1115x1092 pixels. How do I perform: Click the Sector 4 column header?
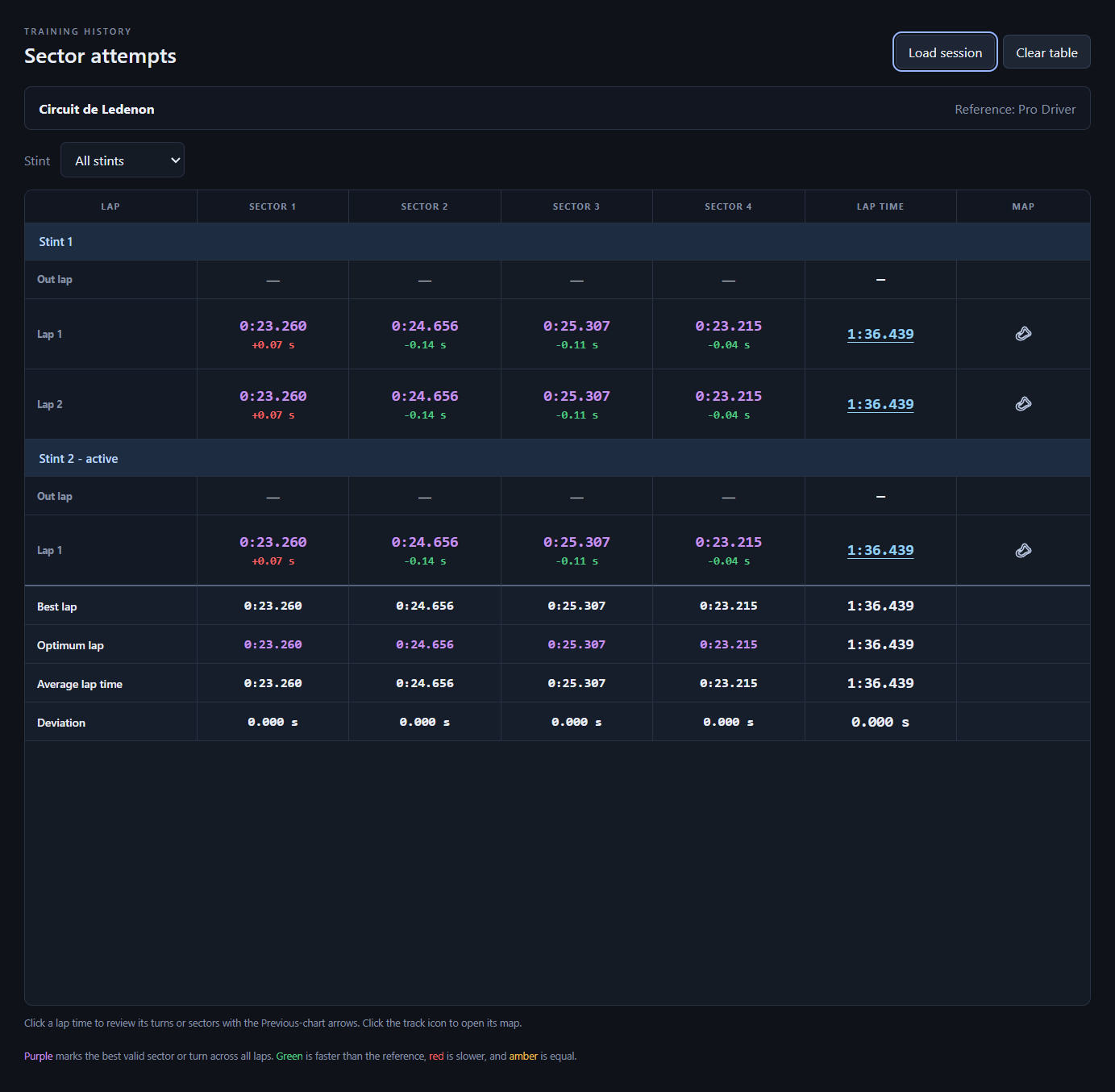728,206
